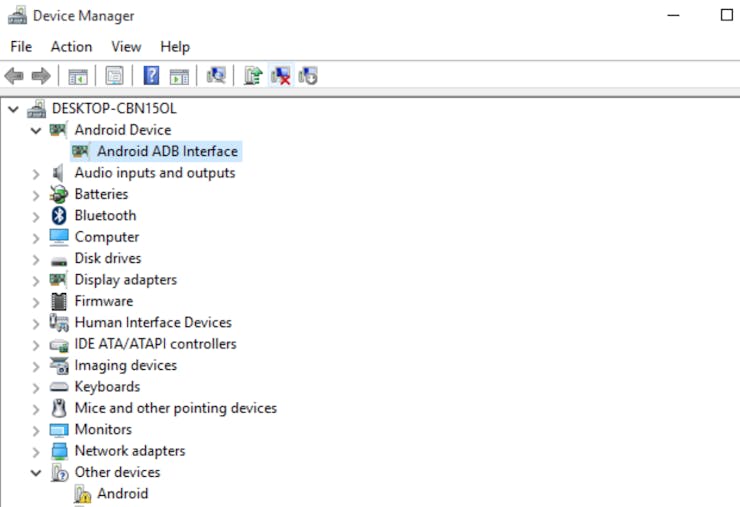The height and width of the screenshot is (507, 740).
Task: Expand the Batteries category
Action: 36,195
